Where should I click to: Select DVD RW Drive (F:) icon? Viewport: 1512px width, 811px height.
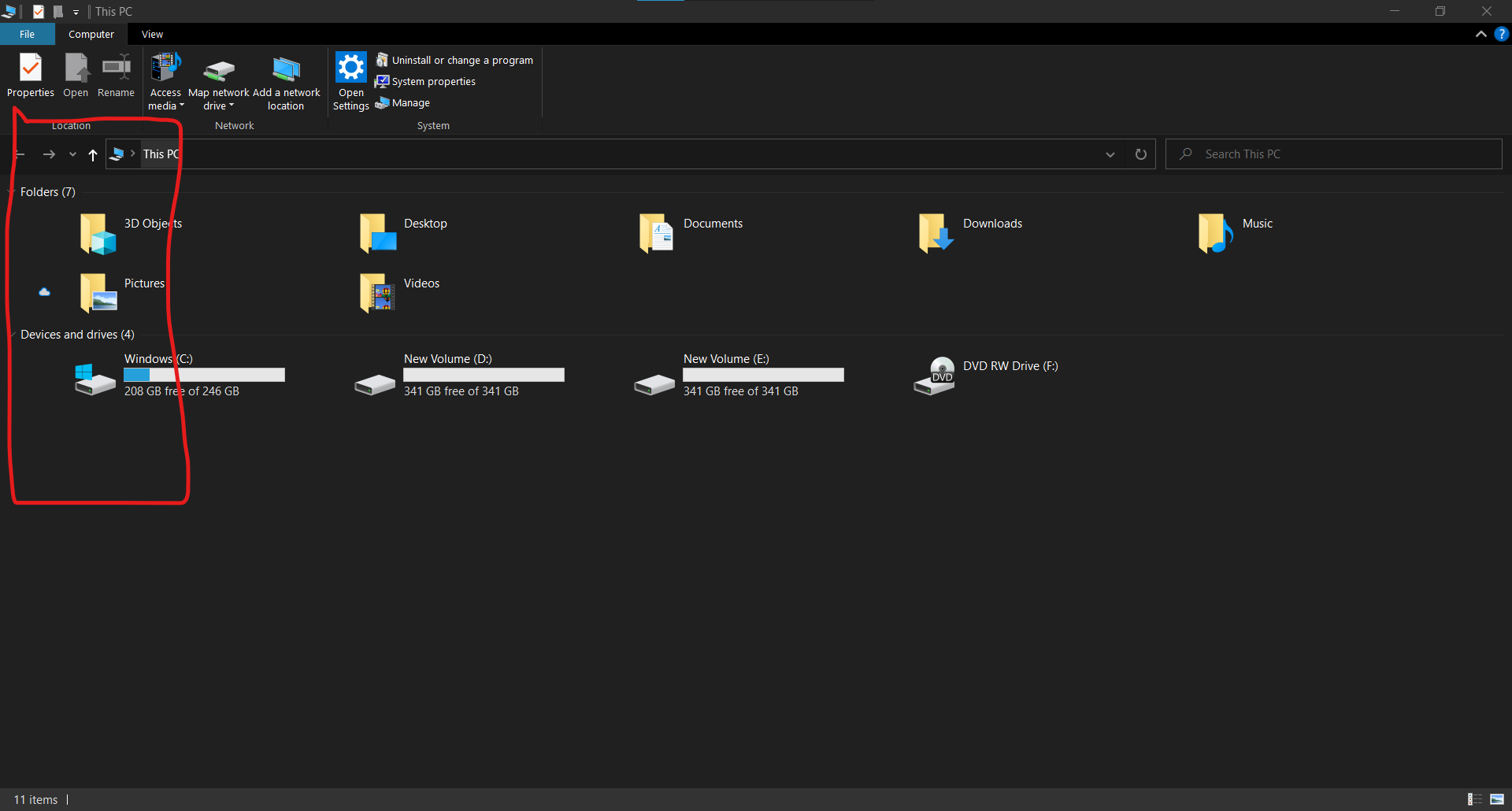pyautogui.click(x=934, y=376)
